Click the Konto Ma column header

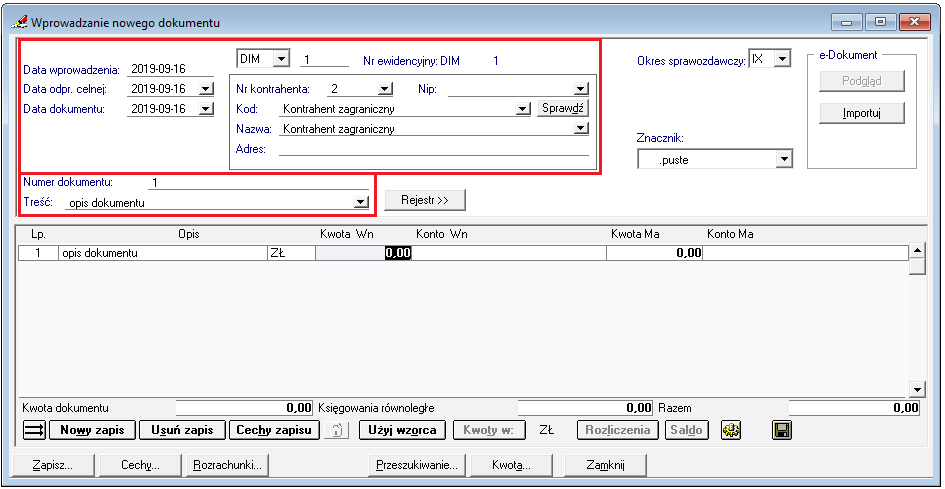tap(730, 234)
